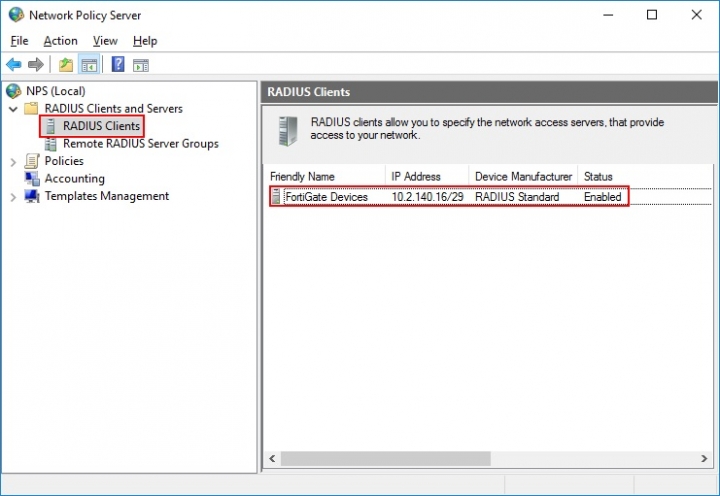Maximize the Network Policy Server window
Image resolution: width=720 pixels, height=496 pixels.
point(652,15)
